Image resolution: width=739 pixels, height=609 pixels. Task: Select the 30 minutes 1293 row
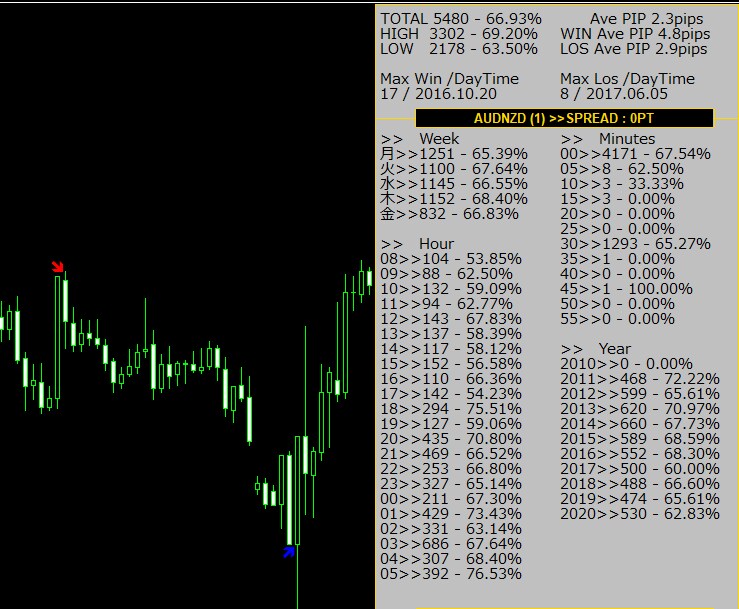tap(635, 244)
